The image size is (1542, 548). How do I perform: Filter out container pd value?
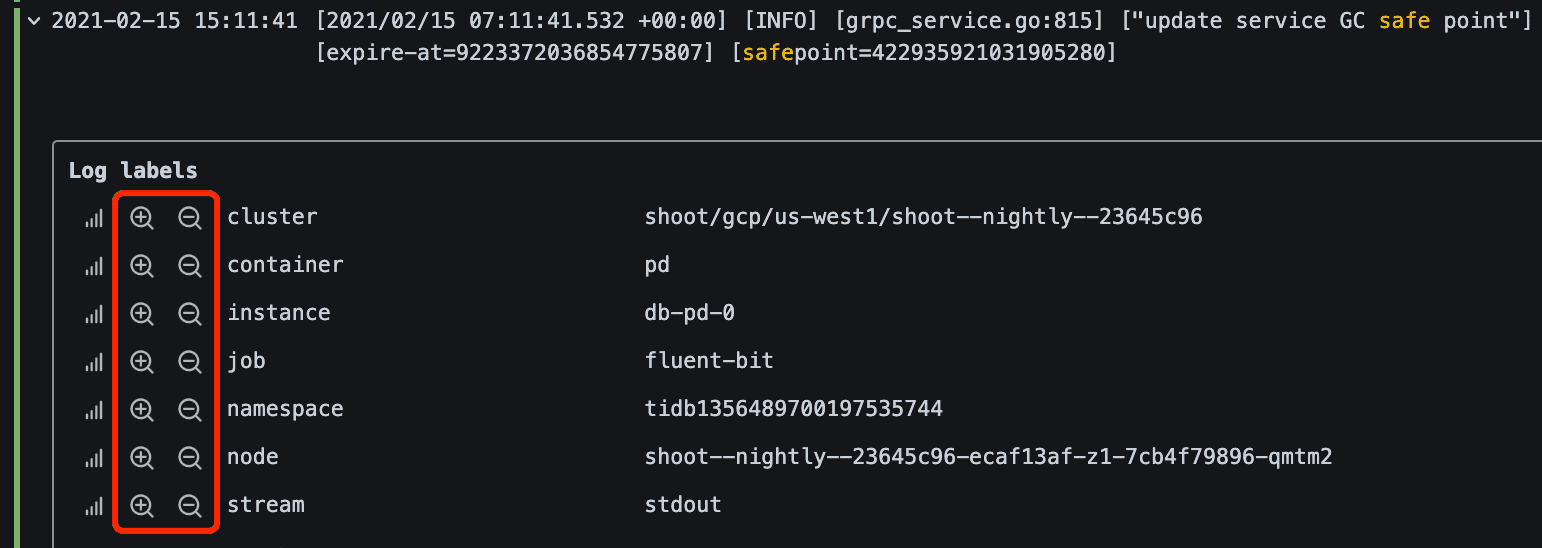(x=189, y=266)
